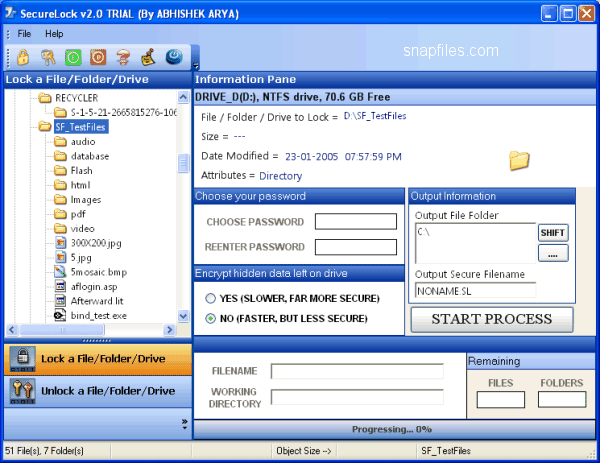Click the video folder icon

click(x=60, y=228)
